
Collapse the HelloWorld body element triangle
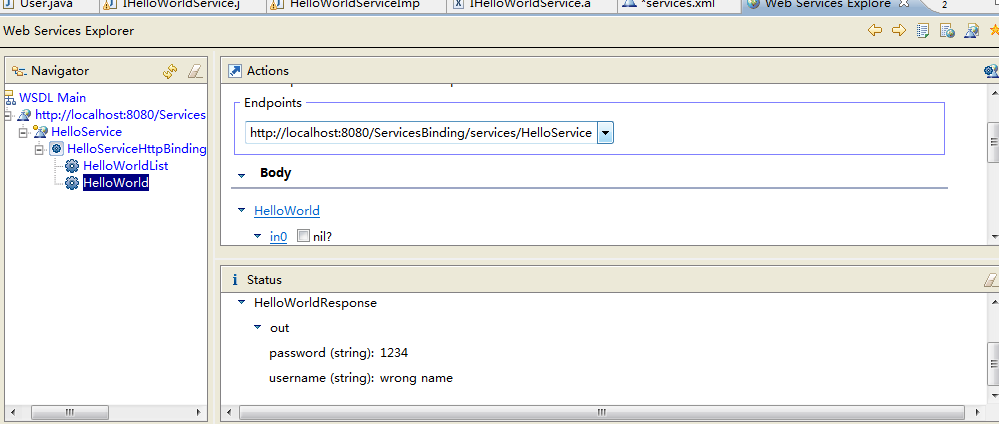[x=241, y=210]
